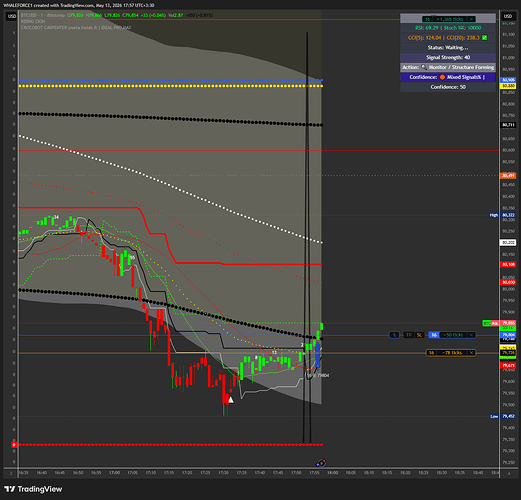Click the orange circle in Confidence row

(x=442, y=77)
